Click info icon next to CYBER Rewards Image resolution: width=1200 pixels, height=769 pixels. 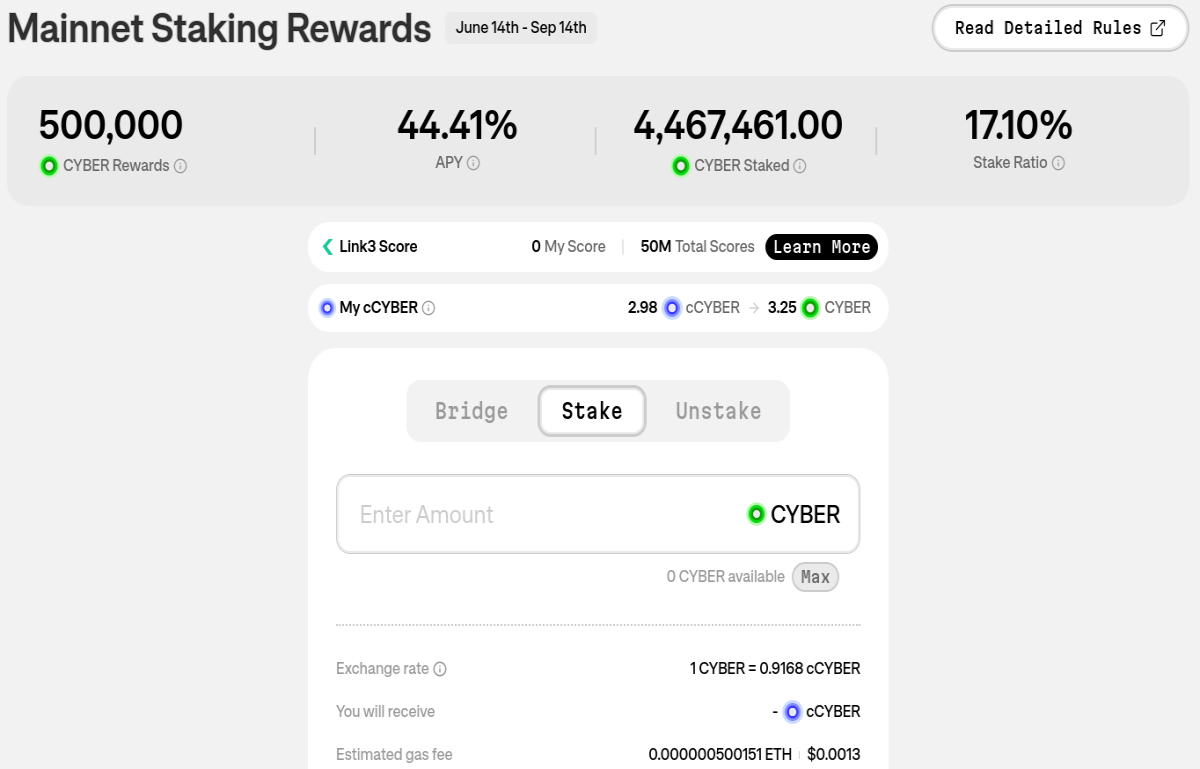point(180,166)
